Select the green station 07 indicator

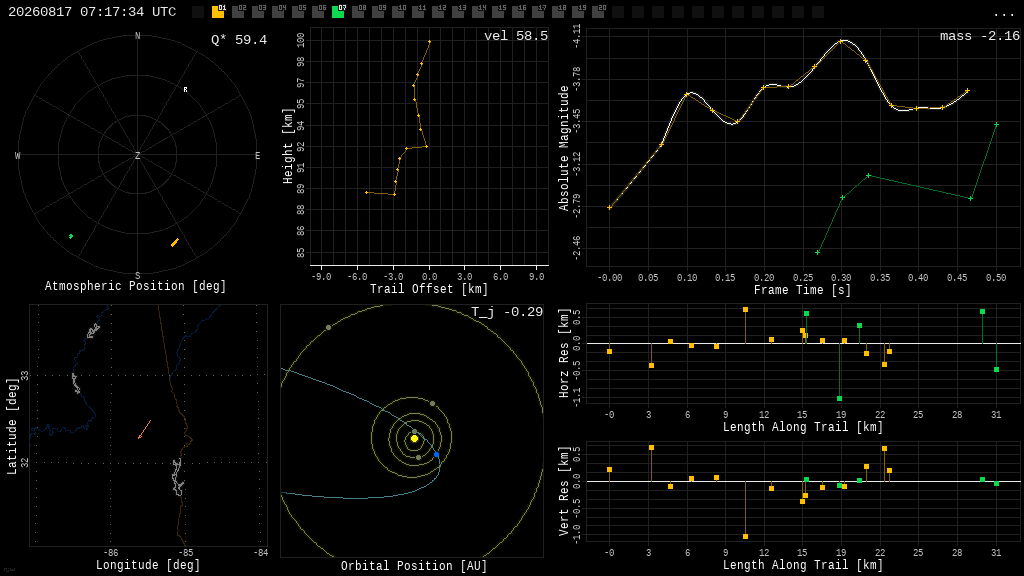[338, 12]
